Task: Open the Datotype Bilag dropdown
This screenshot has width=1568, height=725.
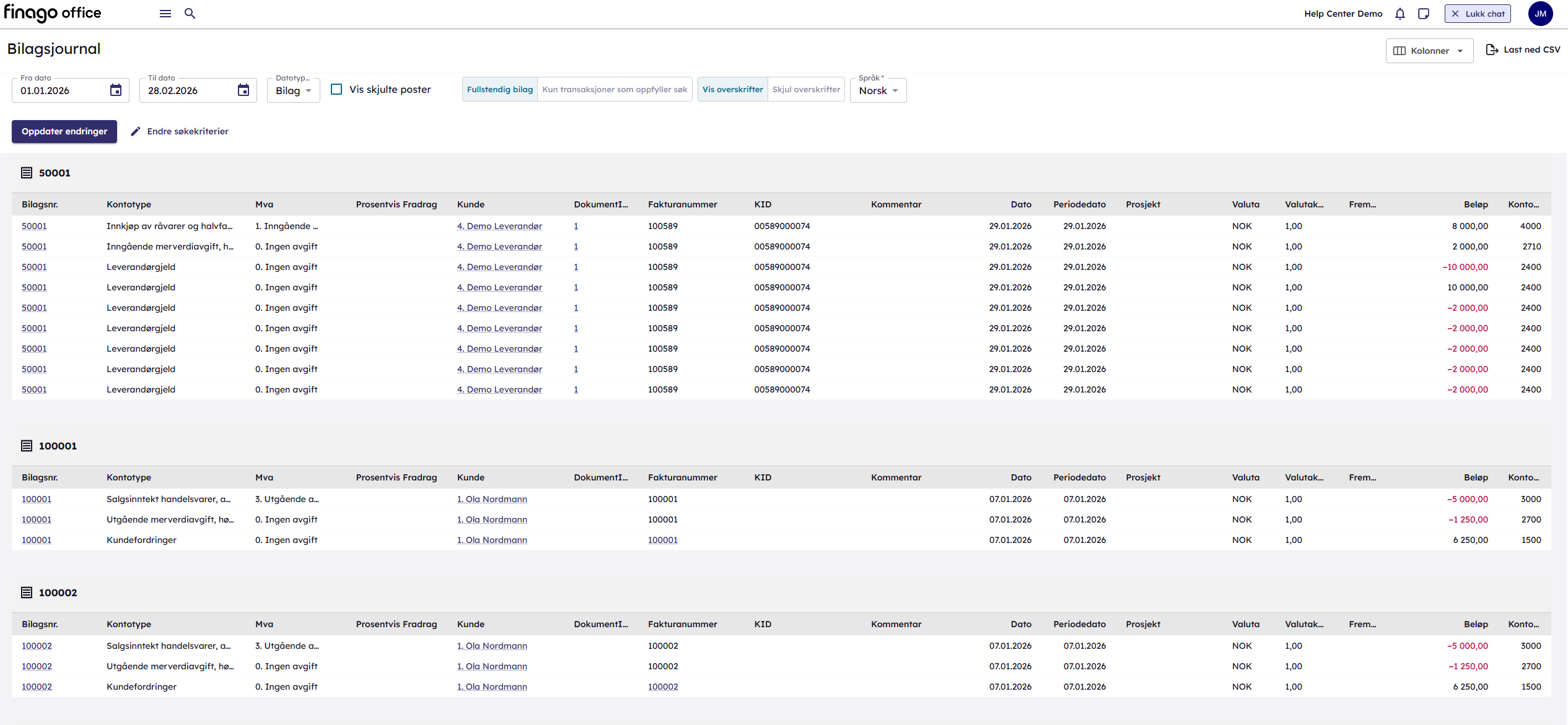Action: click(293, 90)
